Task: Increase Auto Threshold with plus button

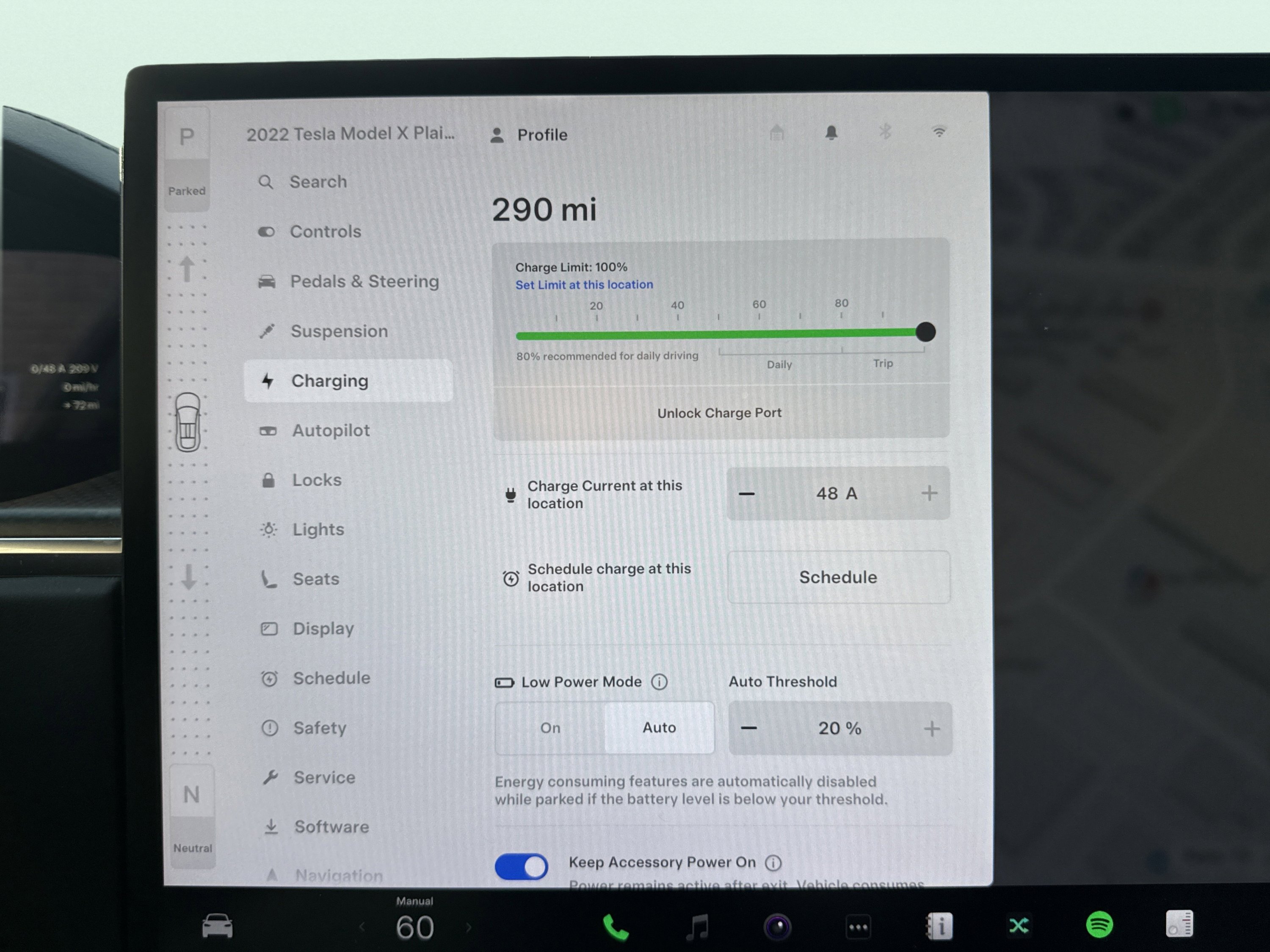Action: click(932, 729)
